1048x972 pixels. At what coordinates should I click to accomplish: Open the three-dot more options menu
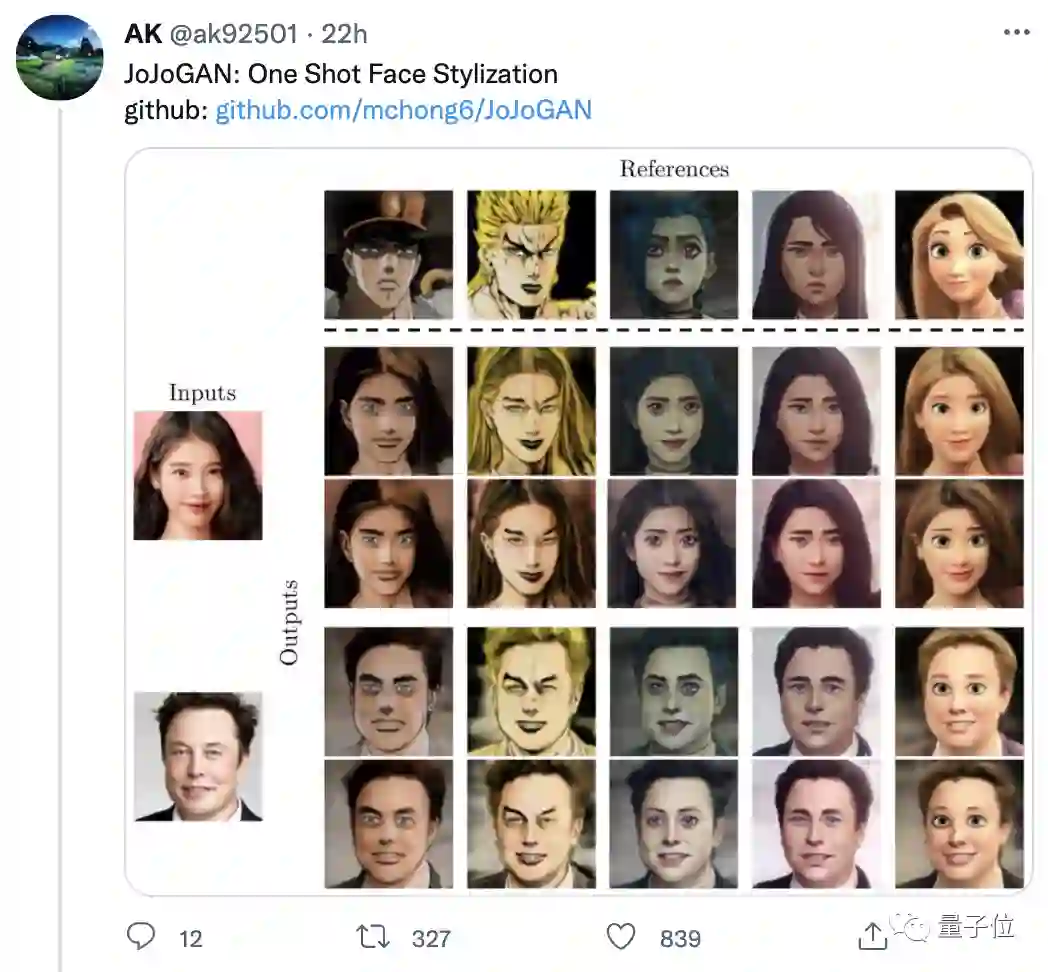(x=1016, y=34)
